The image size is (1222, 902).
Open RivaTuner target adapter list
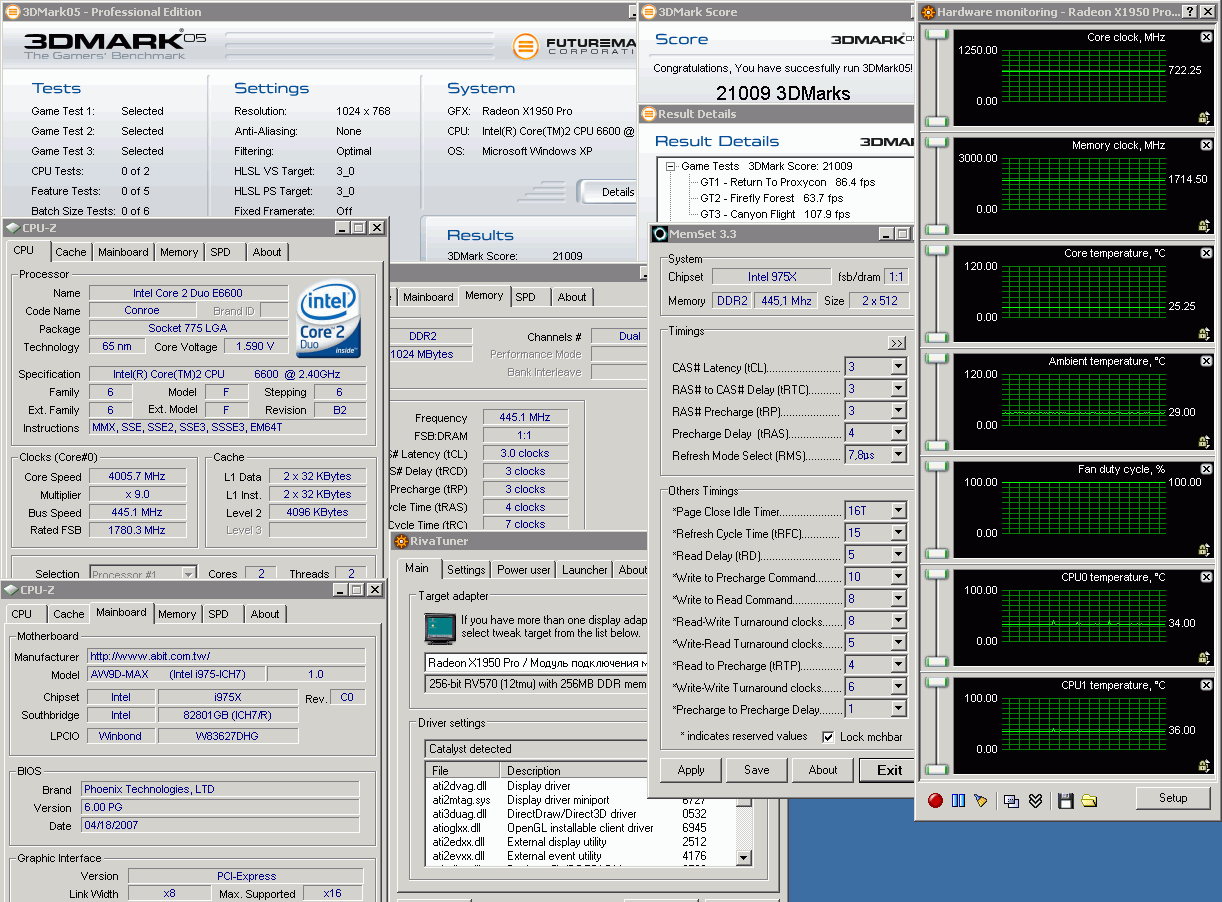click(536, 663)
